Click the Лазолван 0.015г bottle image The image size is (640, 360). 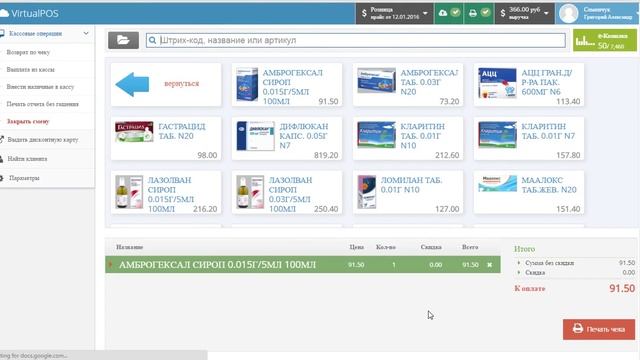tap(129, 192)
